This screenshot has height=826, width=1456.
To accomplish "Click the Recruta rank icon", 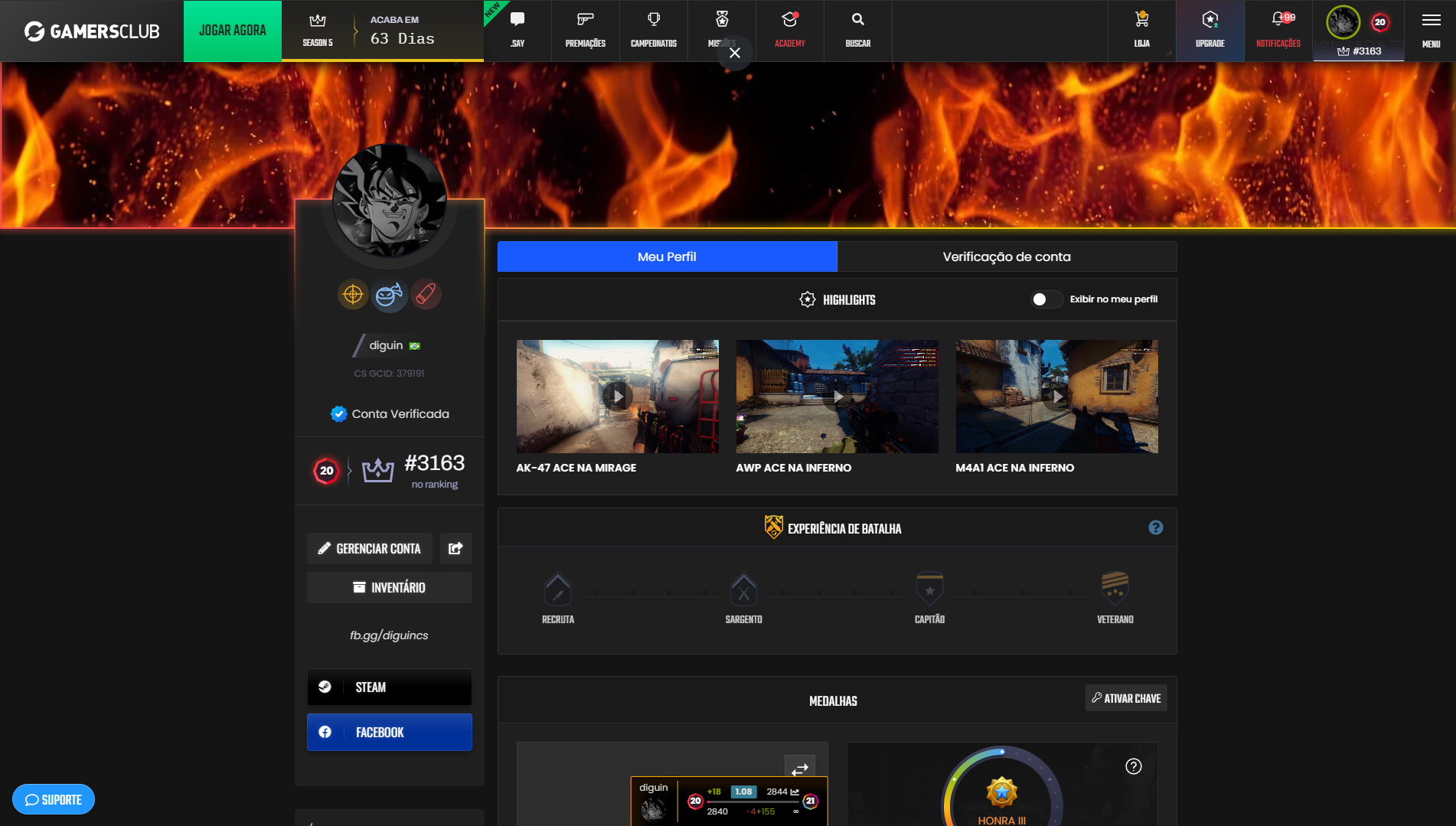I will 558,589.
